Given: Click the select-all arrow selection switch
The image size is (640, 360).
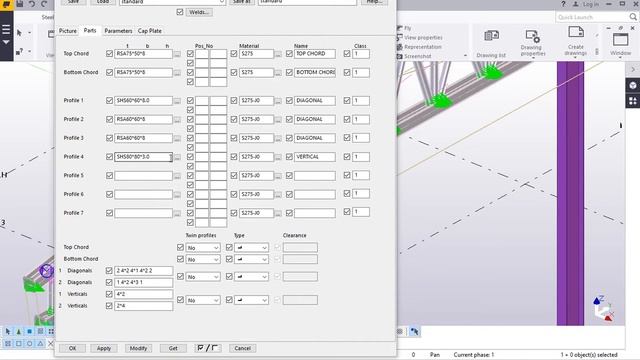Looking at the screenshot, I should [8, 331].
